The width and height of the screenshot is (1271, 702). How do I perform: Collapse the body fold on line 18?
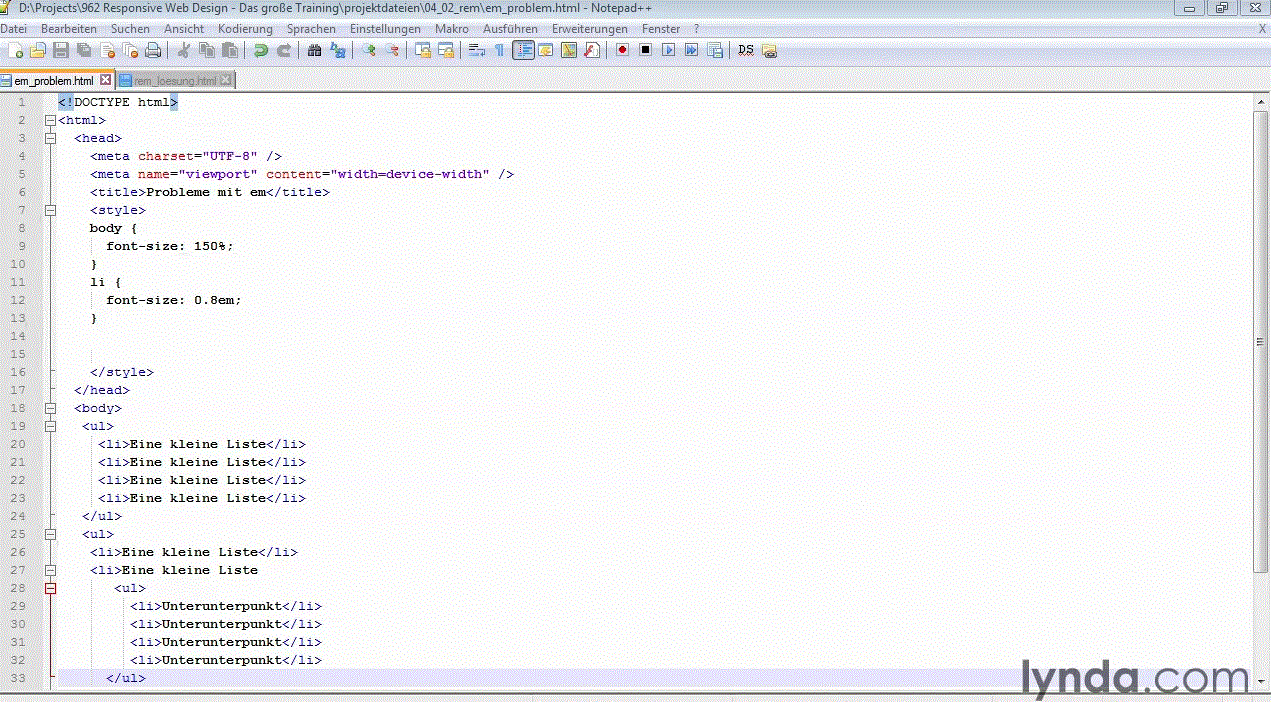click(50, 408)
